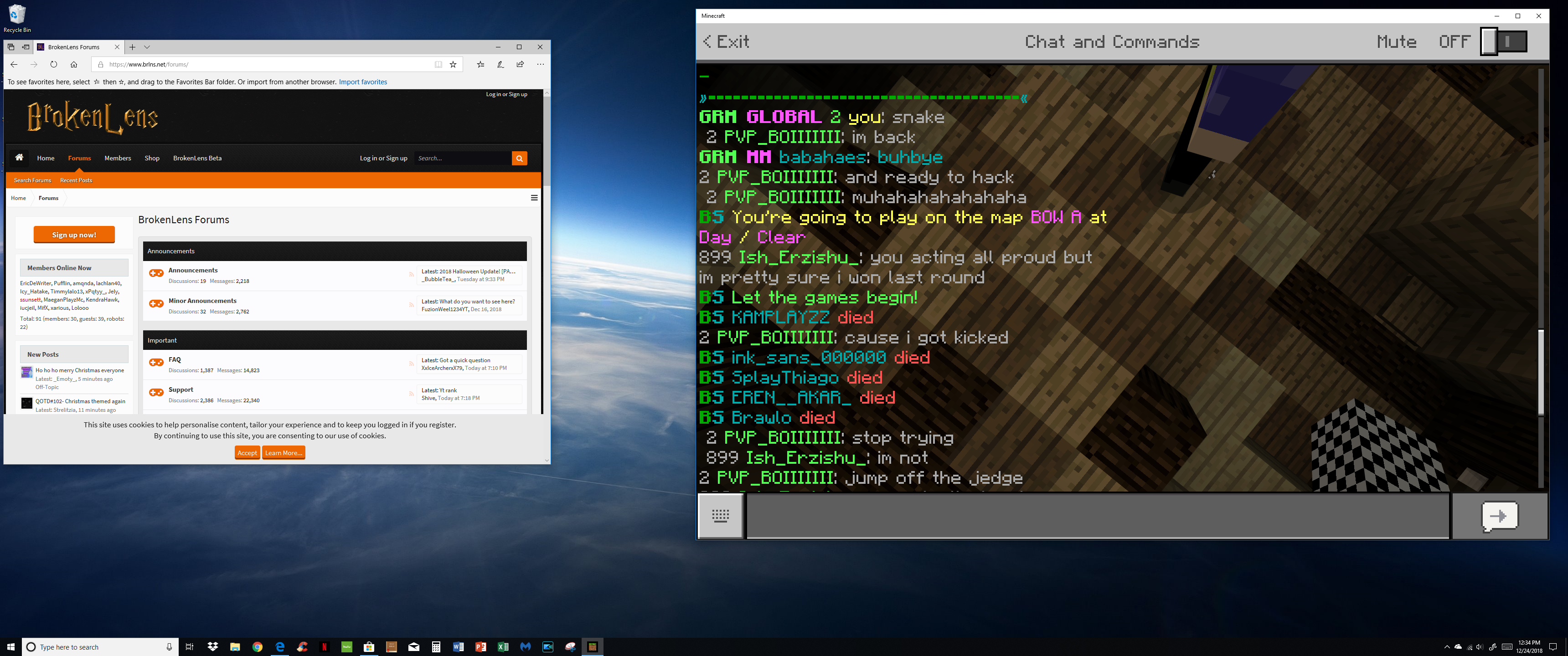Click the Home breadcrumb

[18, 198]
